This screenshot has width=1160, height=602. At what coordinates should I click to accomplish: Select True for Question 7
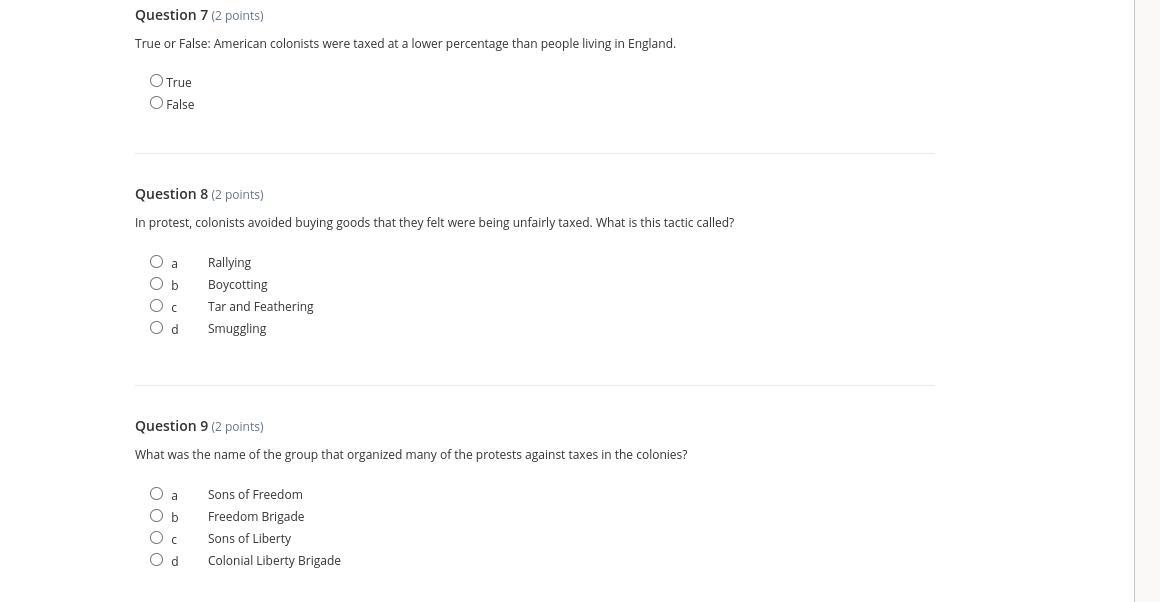pyautogui.click(x=156, y=81)
